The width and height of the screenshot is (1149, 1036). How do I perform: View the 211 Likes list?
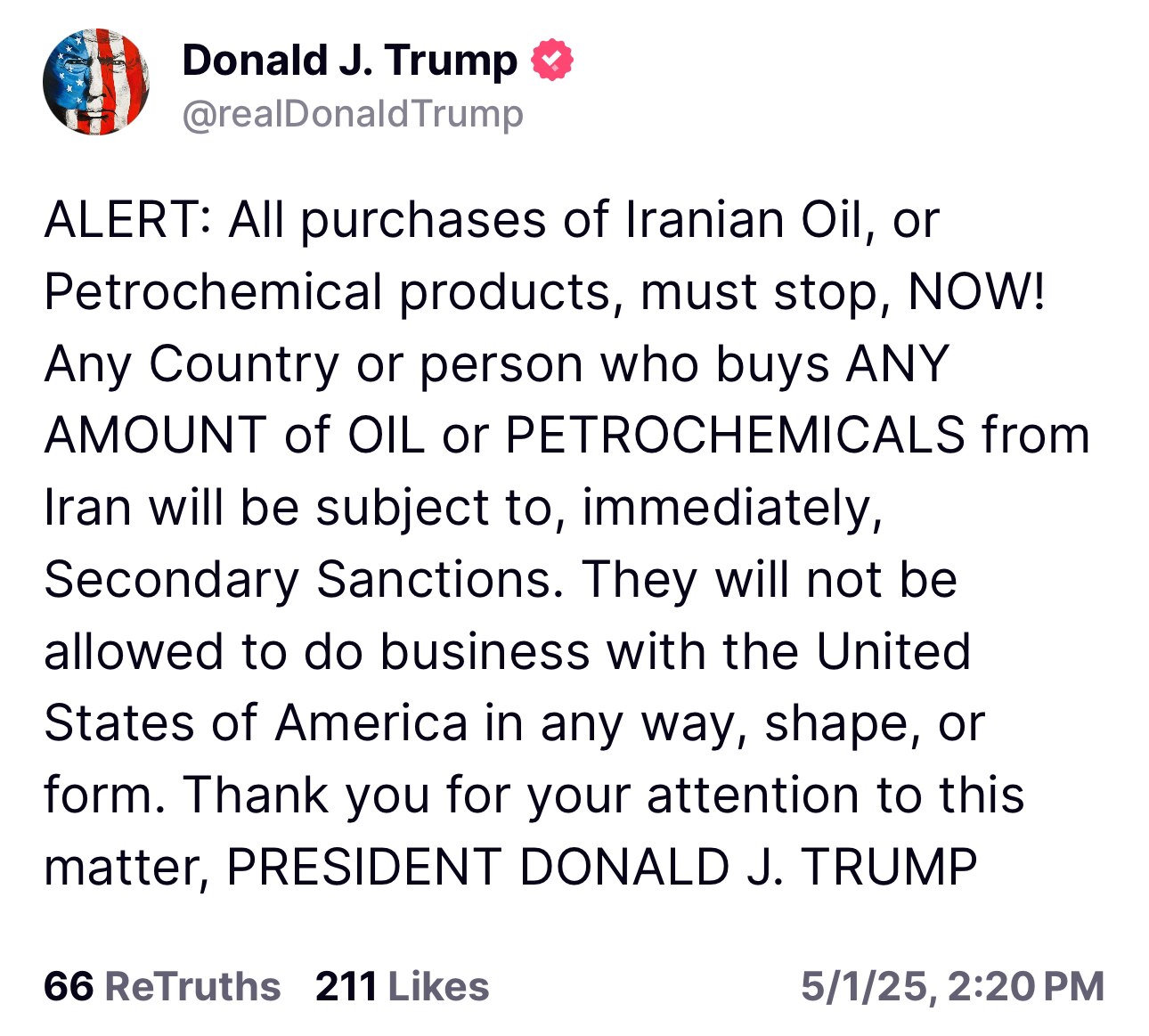click(x=401, y=987)
